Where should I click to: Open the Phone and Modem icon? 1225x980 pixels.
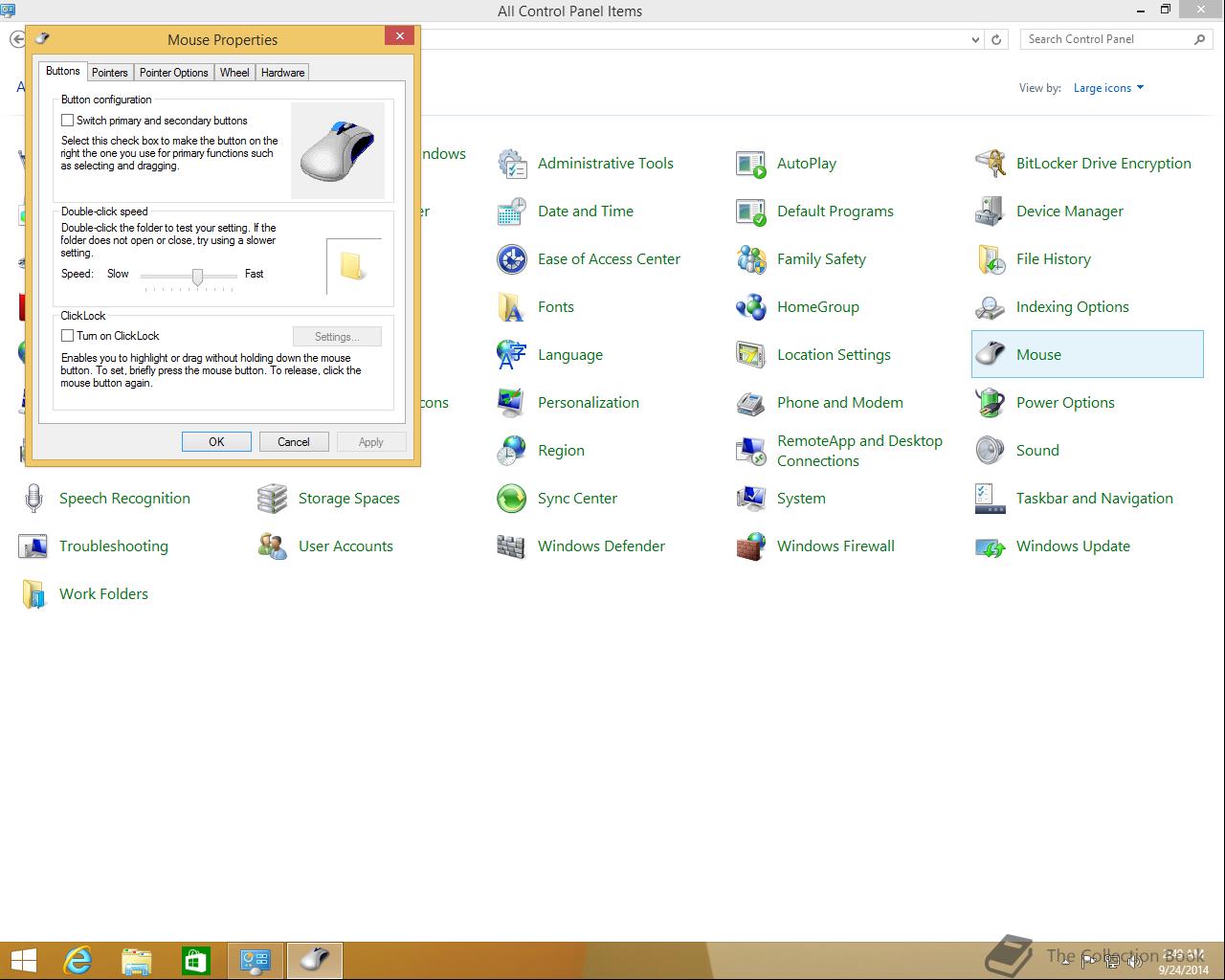point(751,403)
